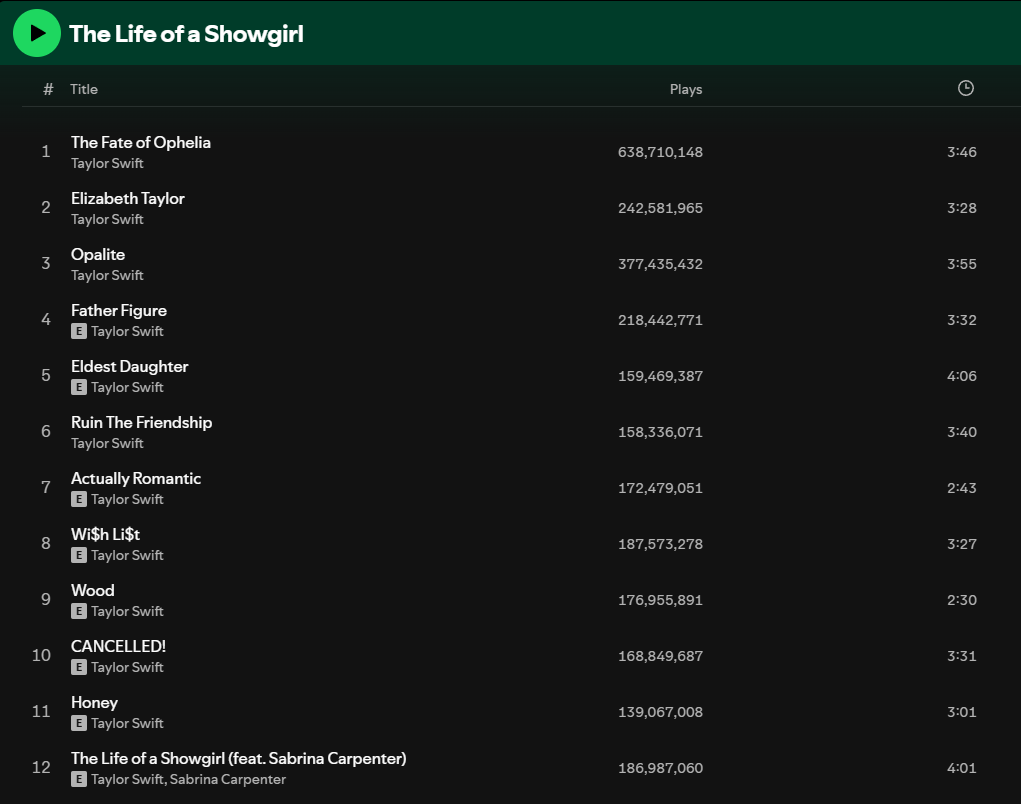The width and height of the screenshot is (1021, 804).
Task: Open the Elizabeth Taylor track
Action: (x=128, y=199)
